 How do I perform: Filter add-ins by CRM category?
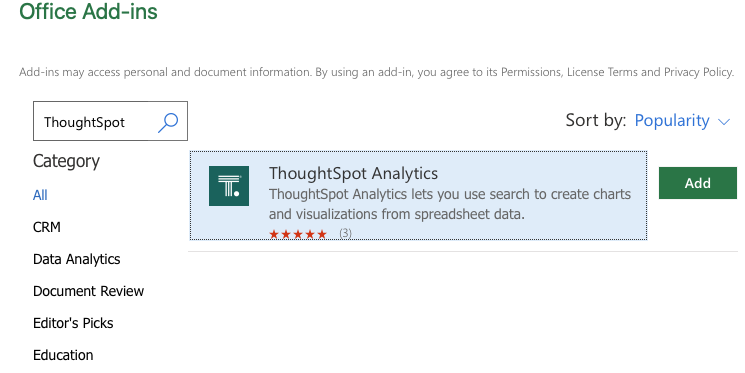click(x=47, y=227)
